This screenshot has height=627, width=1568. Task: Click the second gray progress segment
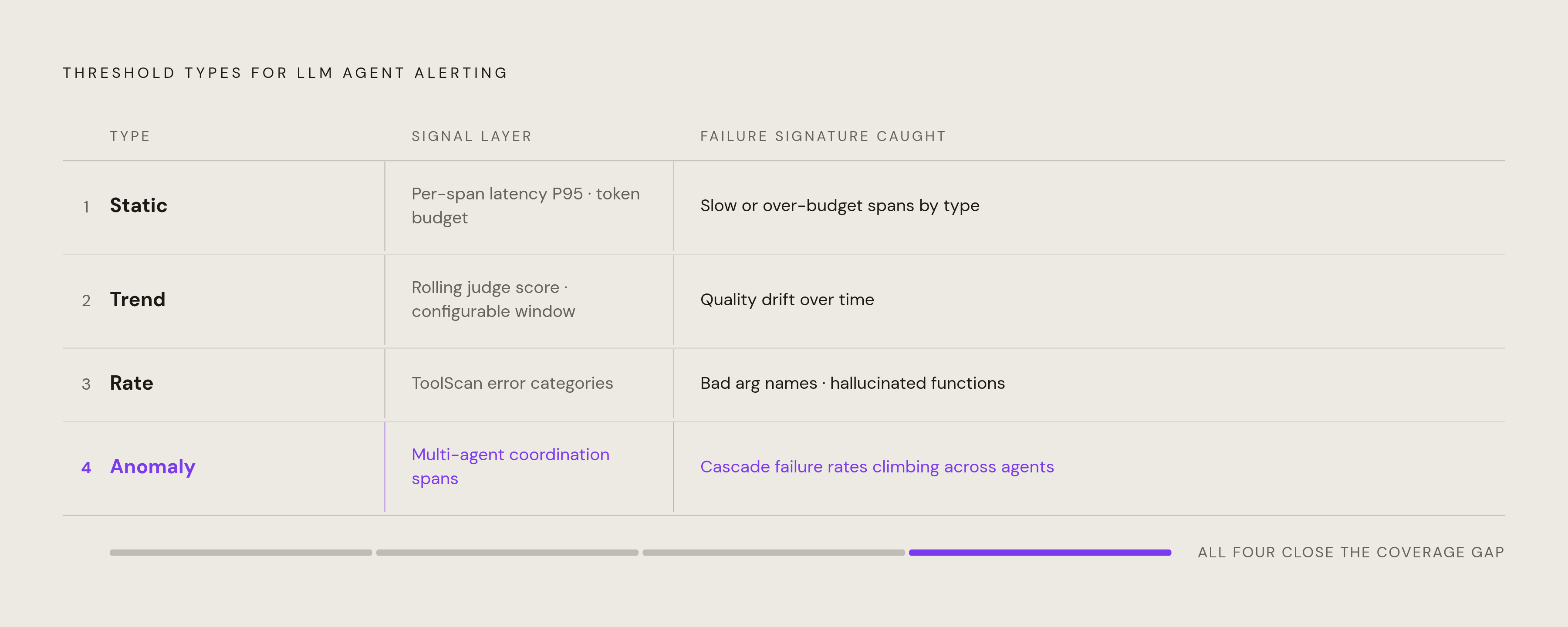pos(507,553)
